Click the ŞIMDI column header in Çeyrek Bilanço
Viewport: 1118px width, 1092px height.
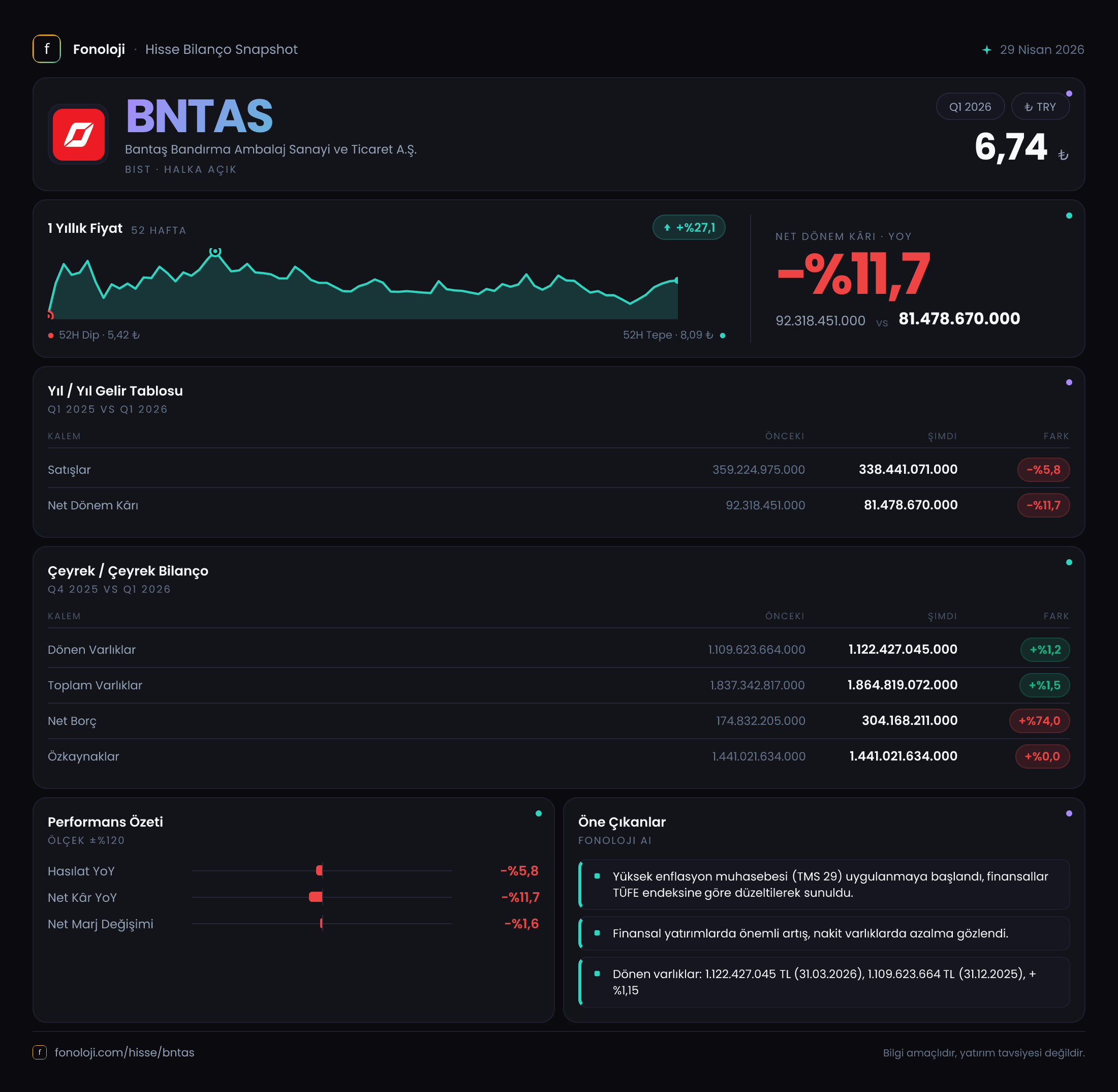[943, 617]
